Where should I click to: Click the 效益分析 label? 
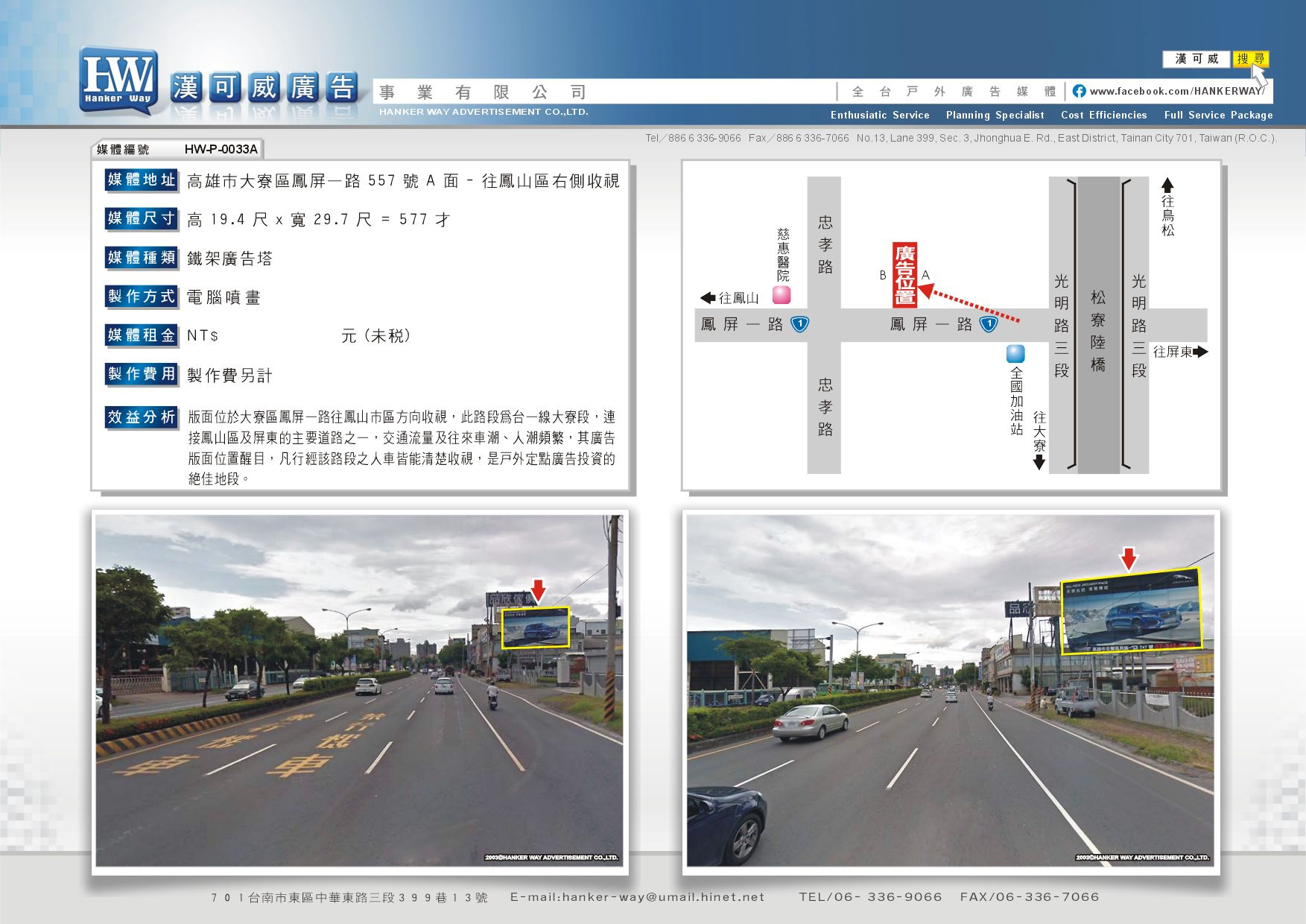(x=142, y=417)
